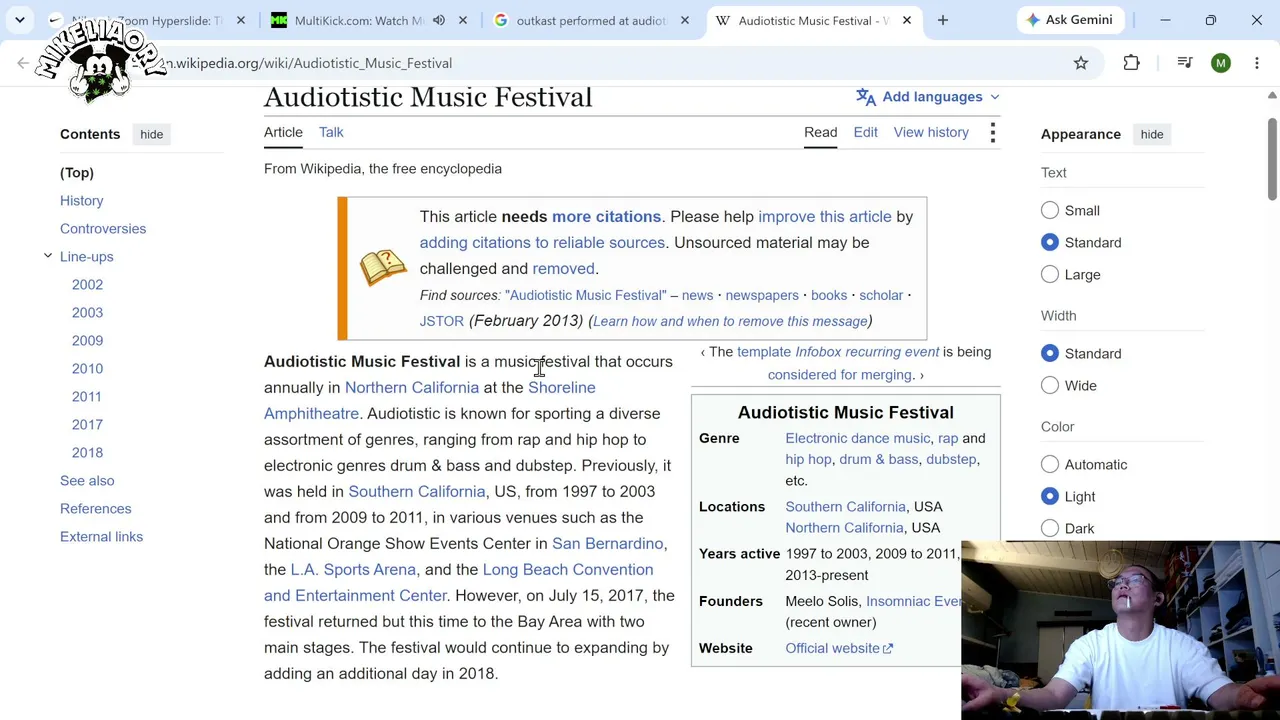
Task: Open the Add languages dropdown
Action: click(927, 97)
